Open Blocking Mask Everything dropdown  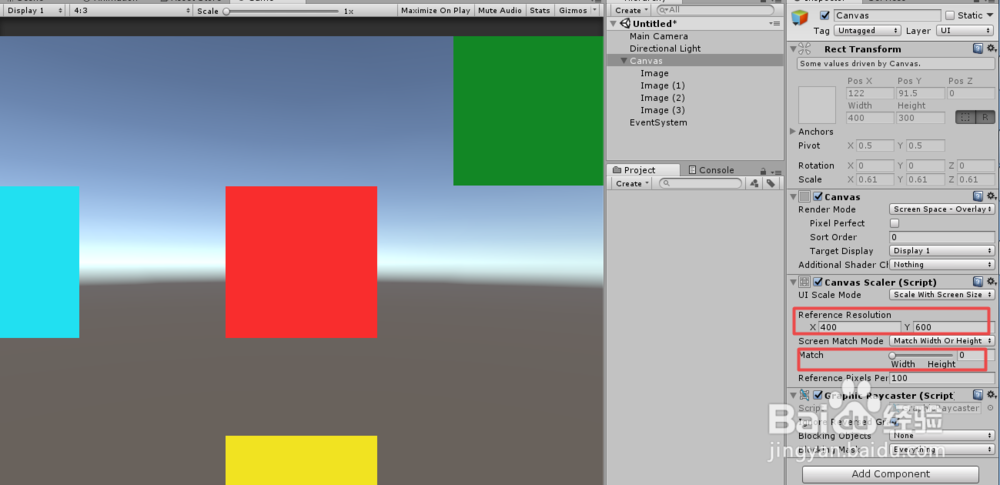click(x=942, y=449)
